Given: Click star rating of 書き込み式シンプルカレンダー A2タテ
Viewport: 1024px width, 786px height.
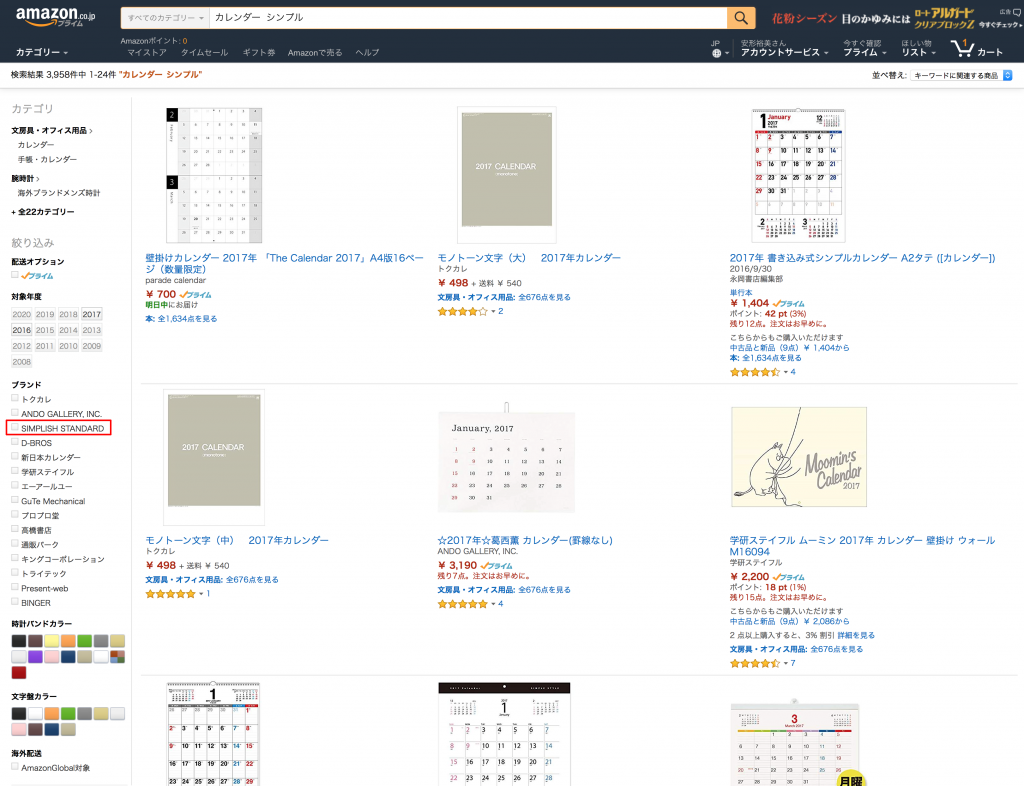Looking at the screenshot, I should point(755,372).
